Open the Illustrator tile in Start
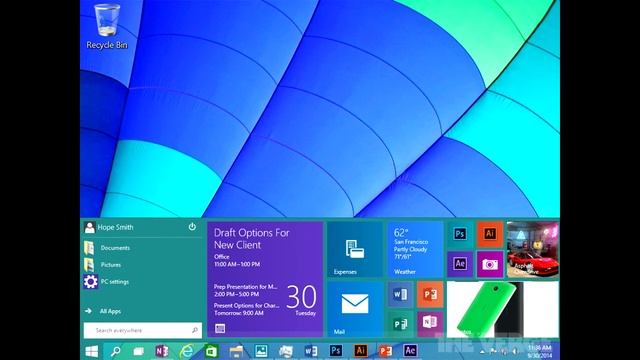 pyautogui.click(x=490, y=234)
